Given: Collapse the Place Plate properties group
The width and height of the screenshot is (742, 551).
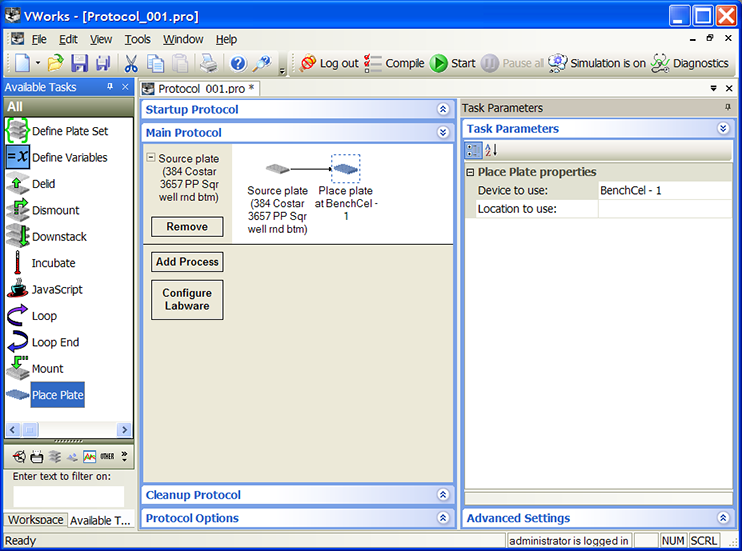Looking at the screenshot, I should coord(471,172).
